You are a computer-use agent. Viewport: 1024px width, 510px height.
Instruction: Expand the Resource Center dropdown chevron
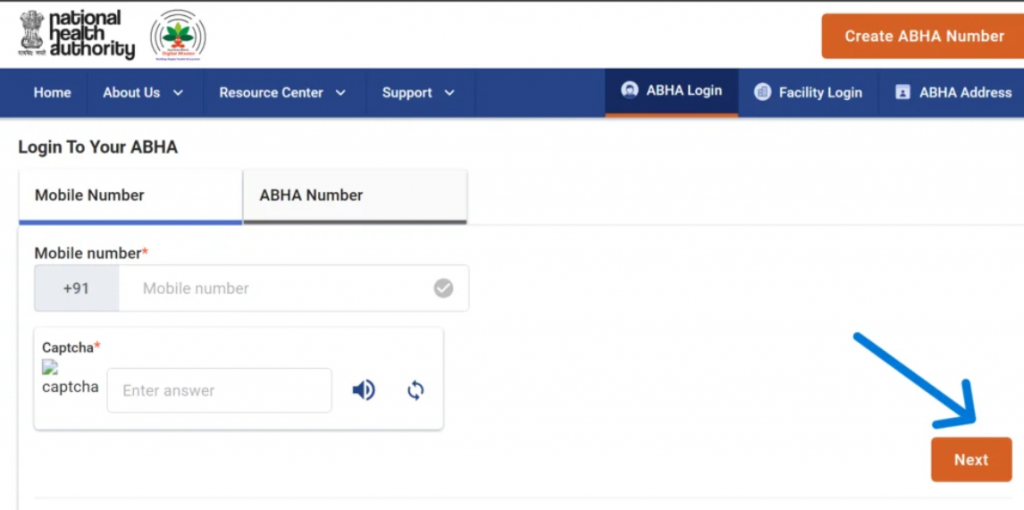[x=340, y=93]
